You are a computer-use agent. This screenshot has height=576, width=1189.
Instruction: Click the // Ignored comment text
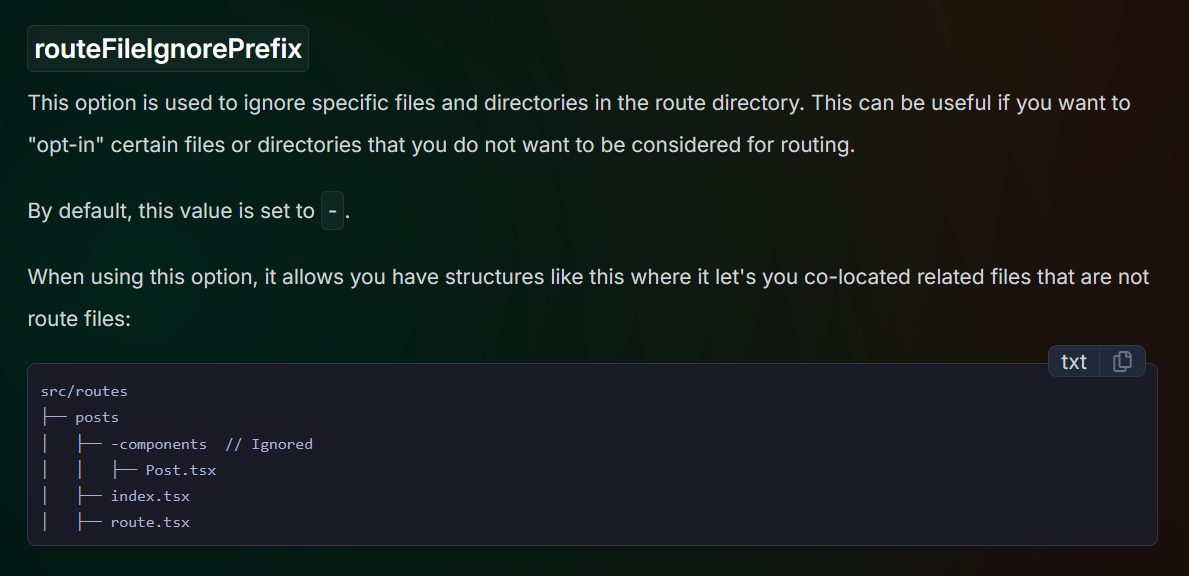[x=269, y=444]
